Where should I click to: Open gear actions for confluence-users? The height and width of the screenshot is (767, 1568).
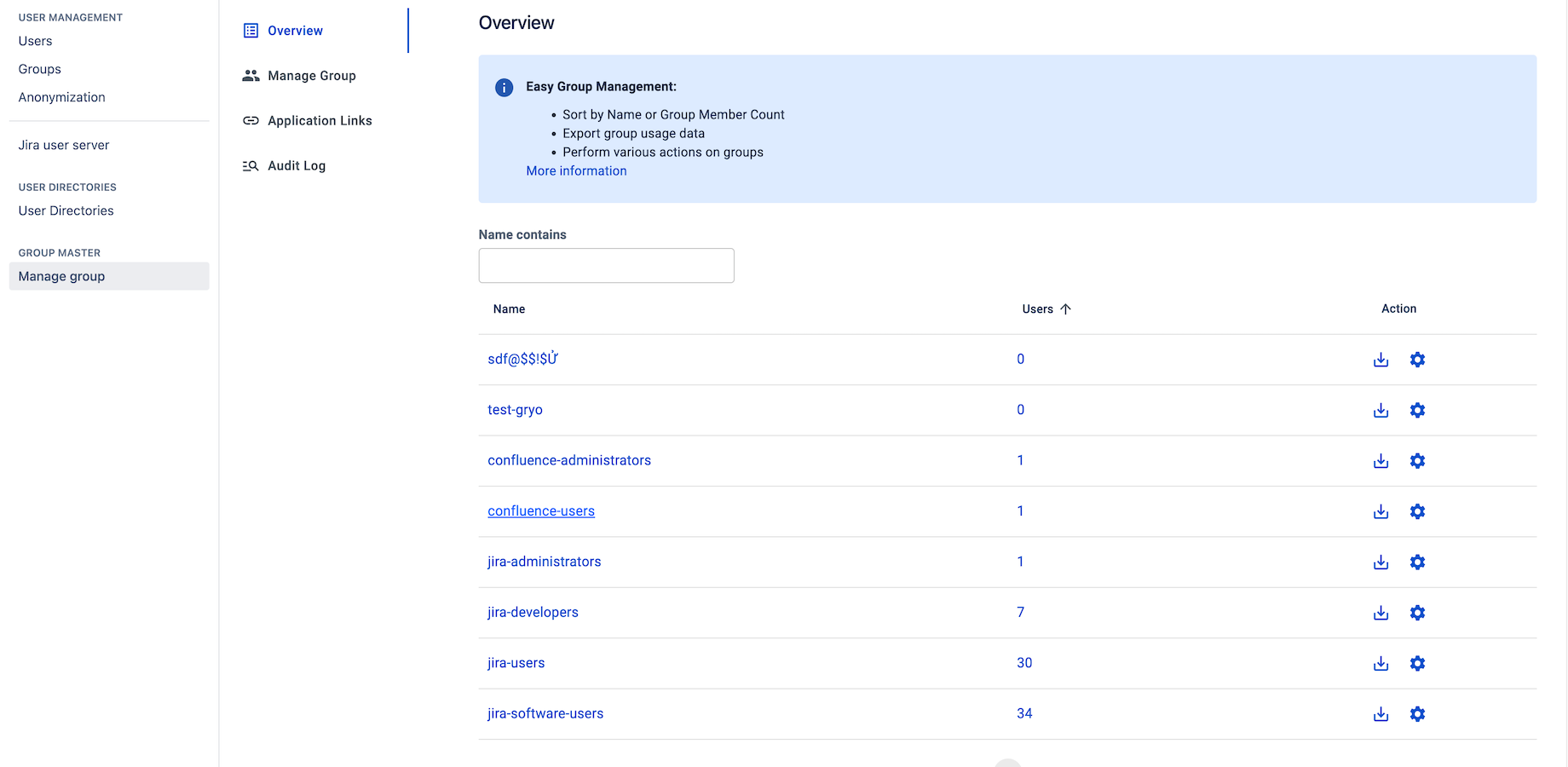tap(1417, 511)
